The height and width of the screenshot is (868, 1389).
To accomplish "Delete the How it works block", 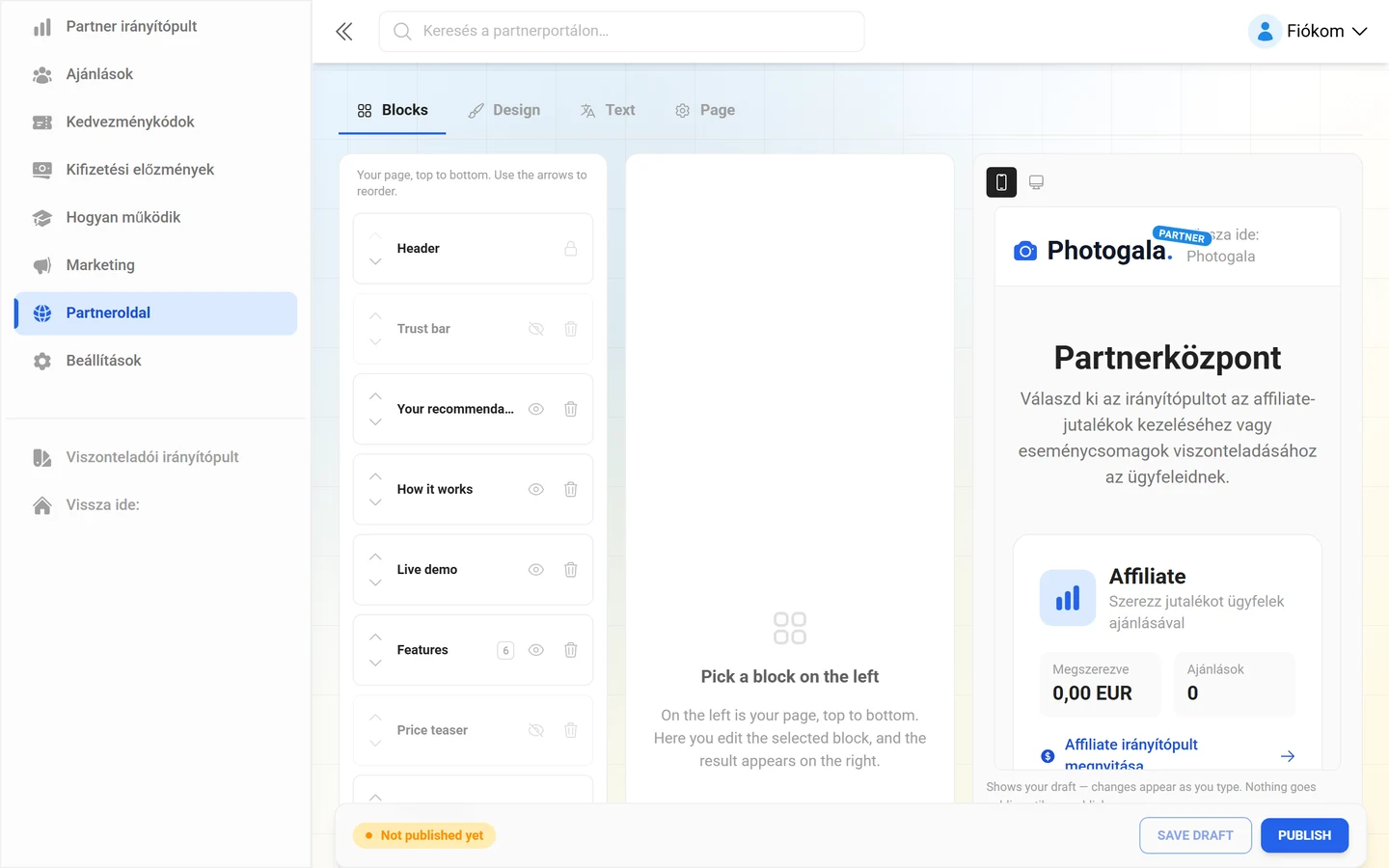I will click(571, 489).
